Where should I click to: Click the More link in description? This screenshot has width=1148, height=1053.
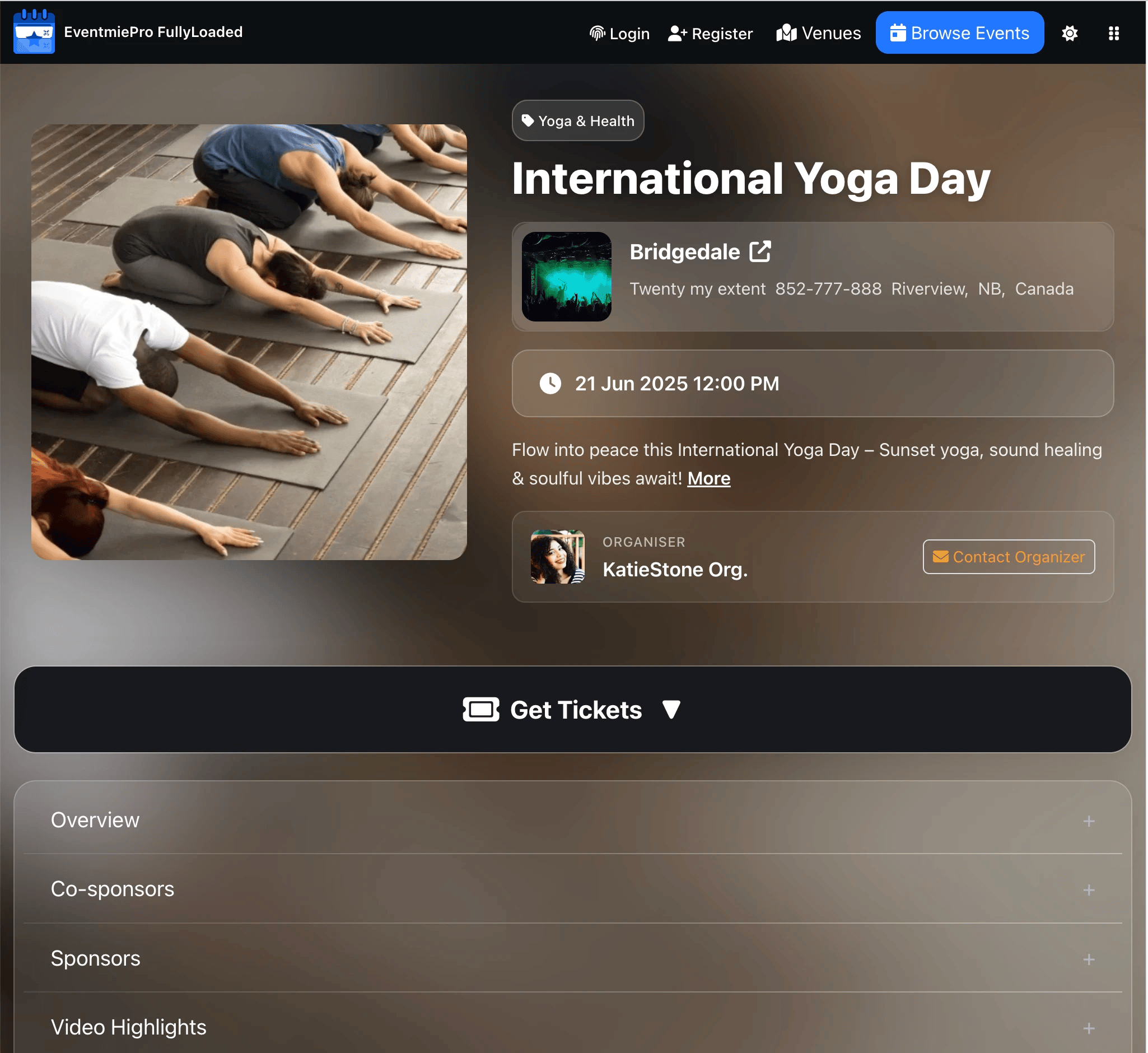pos(710,479)
